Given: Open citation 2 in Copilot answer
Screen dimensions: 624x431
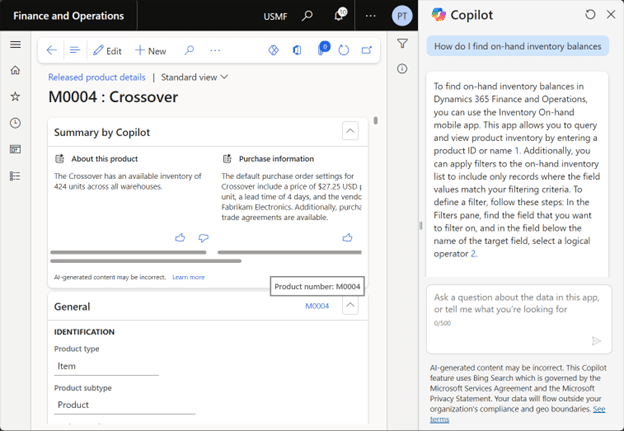Looking at the screenshot, I should point(473,254).
